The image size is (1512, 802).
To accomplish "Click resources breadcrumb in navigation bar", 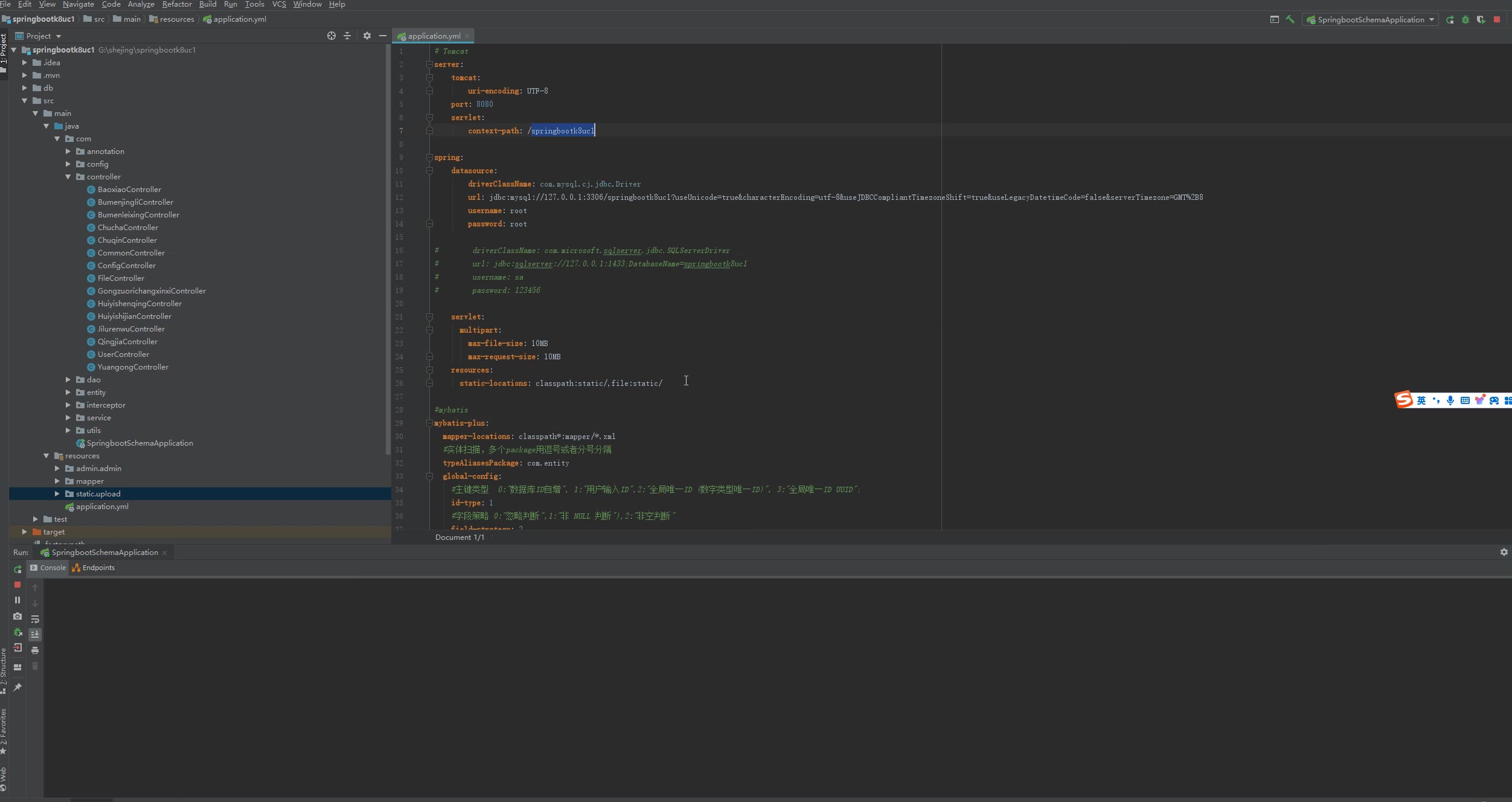I will click(x=176, y=19).
